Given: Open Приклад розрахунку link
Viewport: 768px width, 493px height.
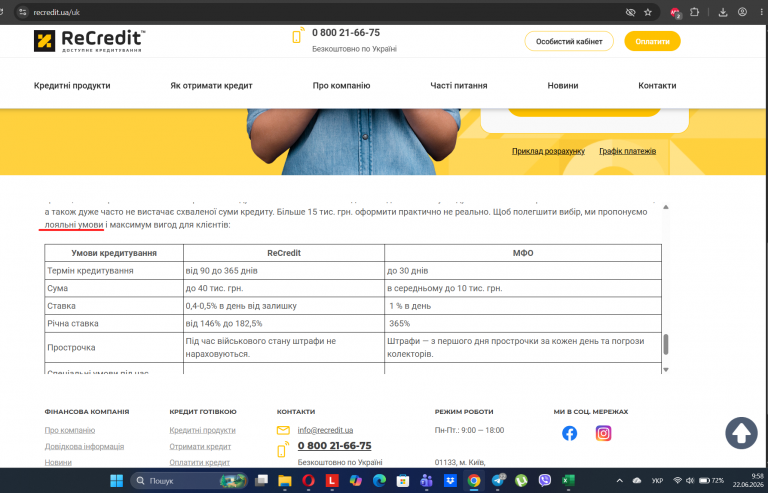Looking at the screenshot, I should pyautogui.click(x=549, y=151).
